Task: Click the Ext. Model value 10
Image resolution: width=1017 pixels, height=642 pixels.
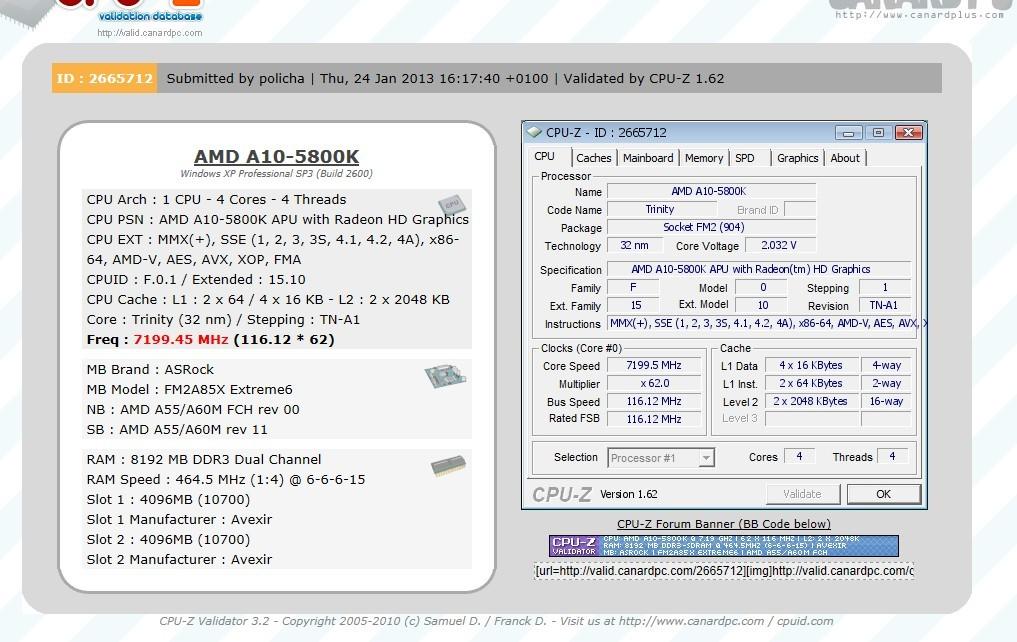Action: pyautogui.click(x=762, y=305)
